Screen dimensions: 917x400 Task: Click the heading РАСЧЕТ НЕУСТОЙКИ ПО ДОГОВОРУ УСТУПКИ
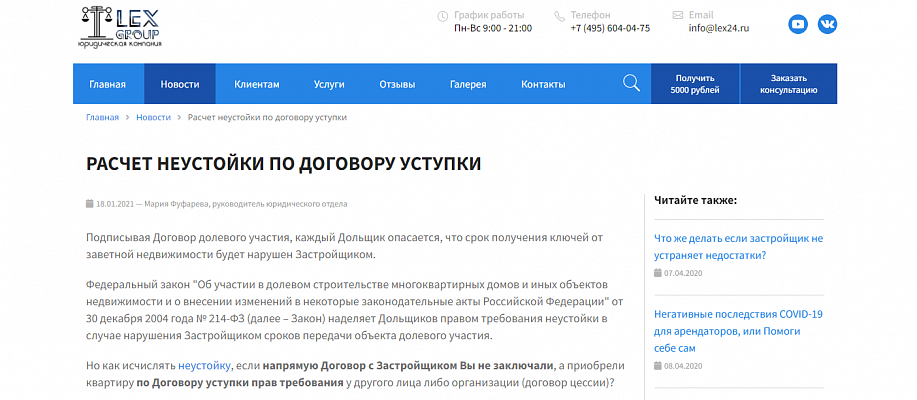[284, 164]
